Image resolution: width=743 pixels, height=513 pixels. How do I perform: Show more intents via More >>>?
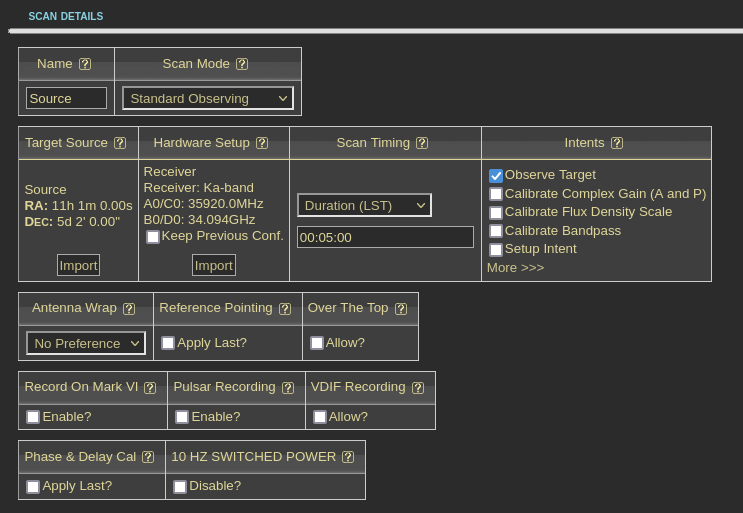point(515,268)
